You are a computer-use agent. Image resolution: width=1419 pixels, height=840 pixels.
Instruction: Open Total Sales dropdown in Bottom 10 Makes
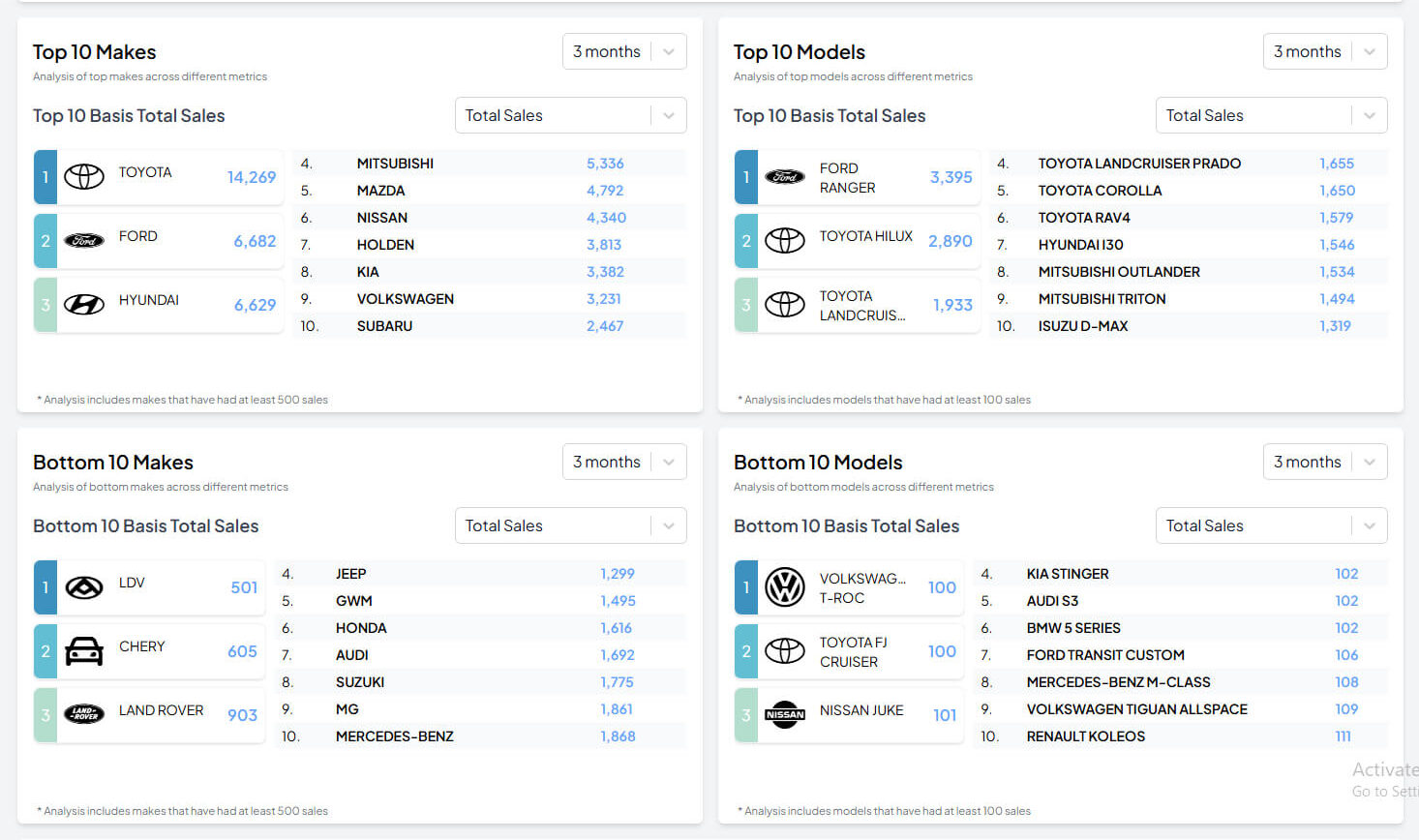[x=571, y=525]
